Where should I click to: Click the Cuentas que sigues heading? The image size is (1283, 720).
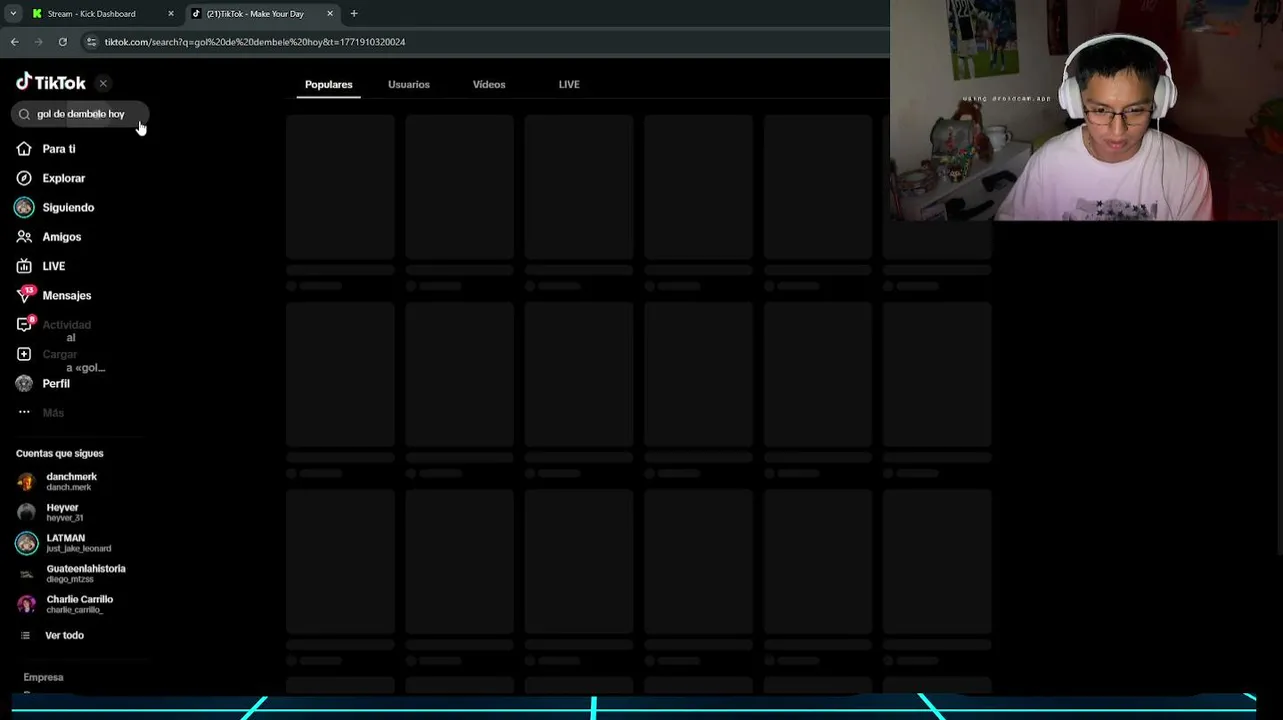pyautogui.click(x=59, y=453)
